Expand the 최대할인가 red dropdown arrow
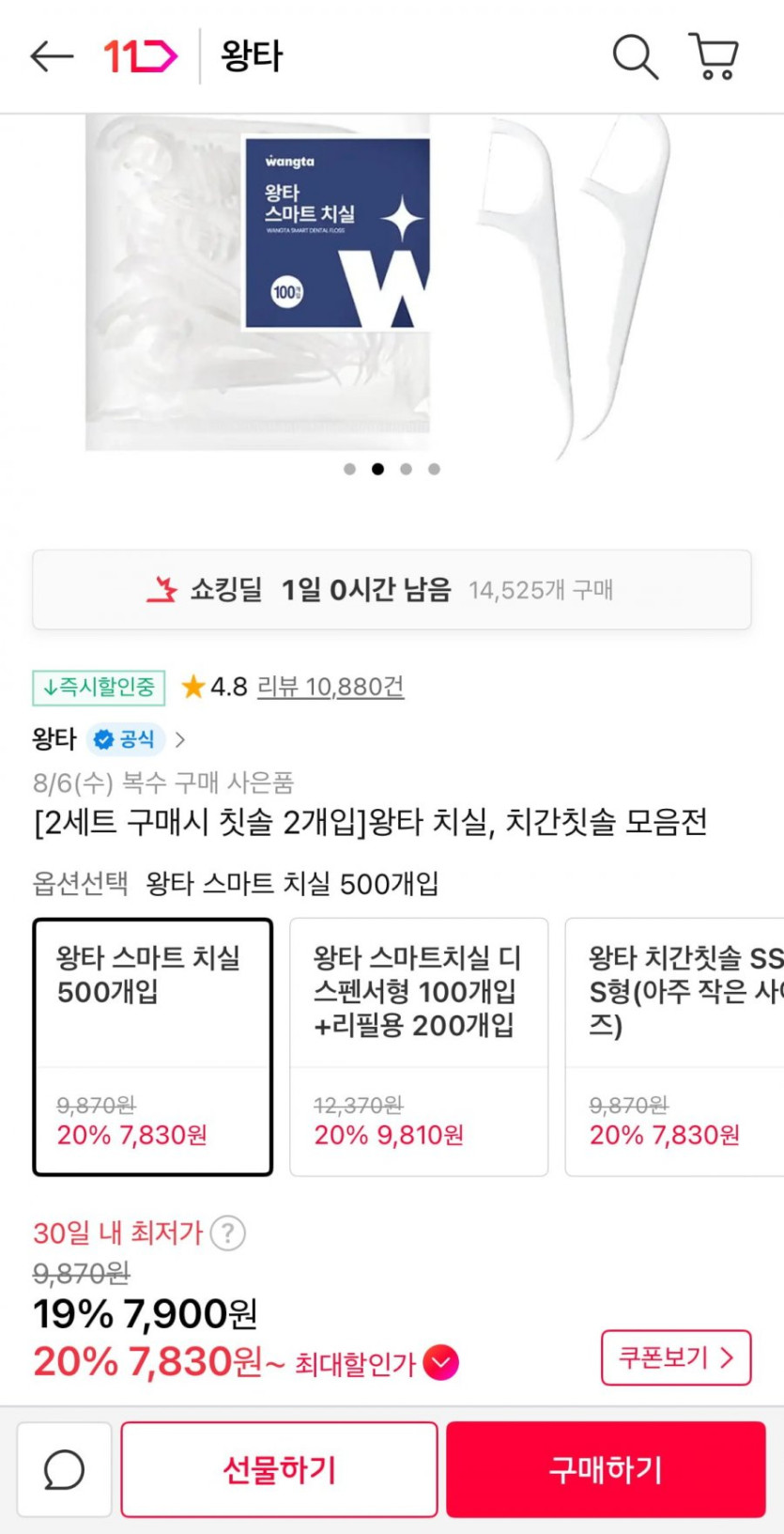784x1534 pixels. (x=440, y=1362)
